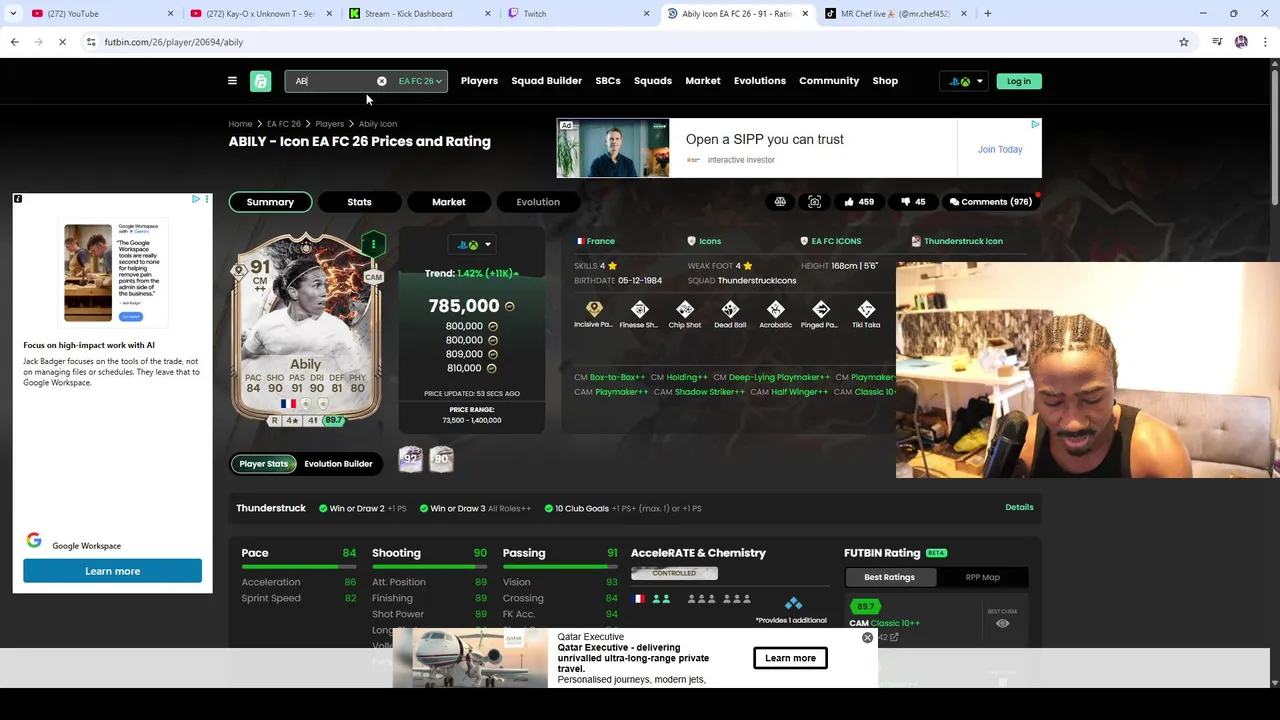
Task: Click Home in the breadcrumb
Action: coord(240,124)
